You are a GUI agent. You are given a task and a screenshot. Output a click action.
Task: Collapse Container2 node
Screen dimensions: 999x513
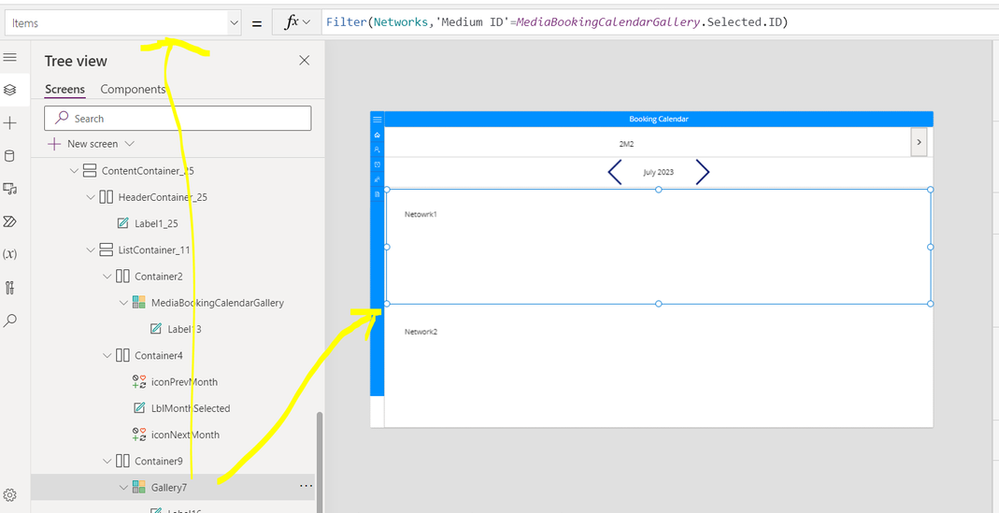pos(107,276)
